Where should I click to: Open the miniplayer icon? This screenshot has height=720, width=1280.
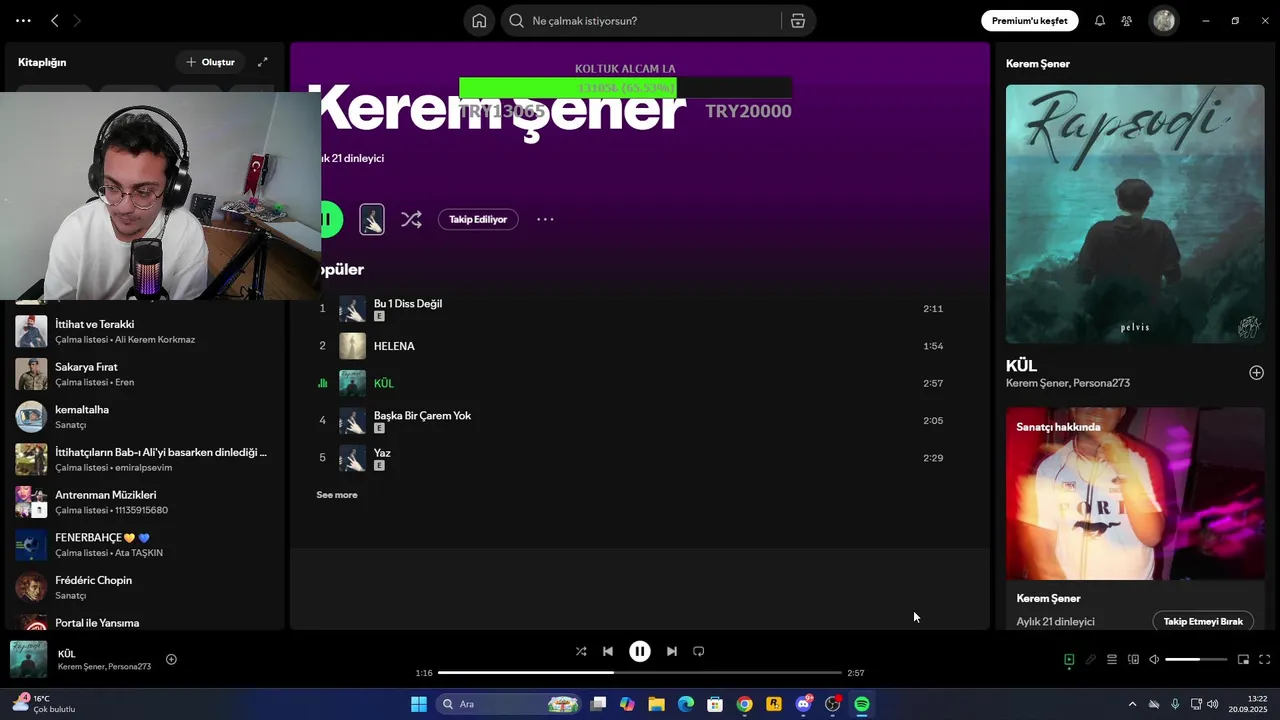pos(1243,660)
